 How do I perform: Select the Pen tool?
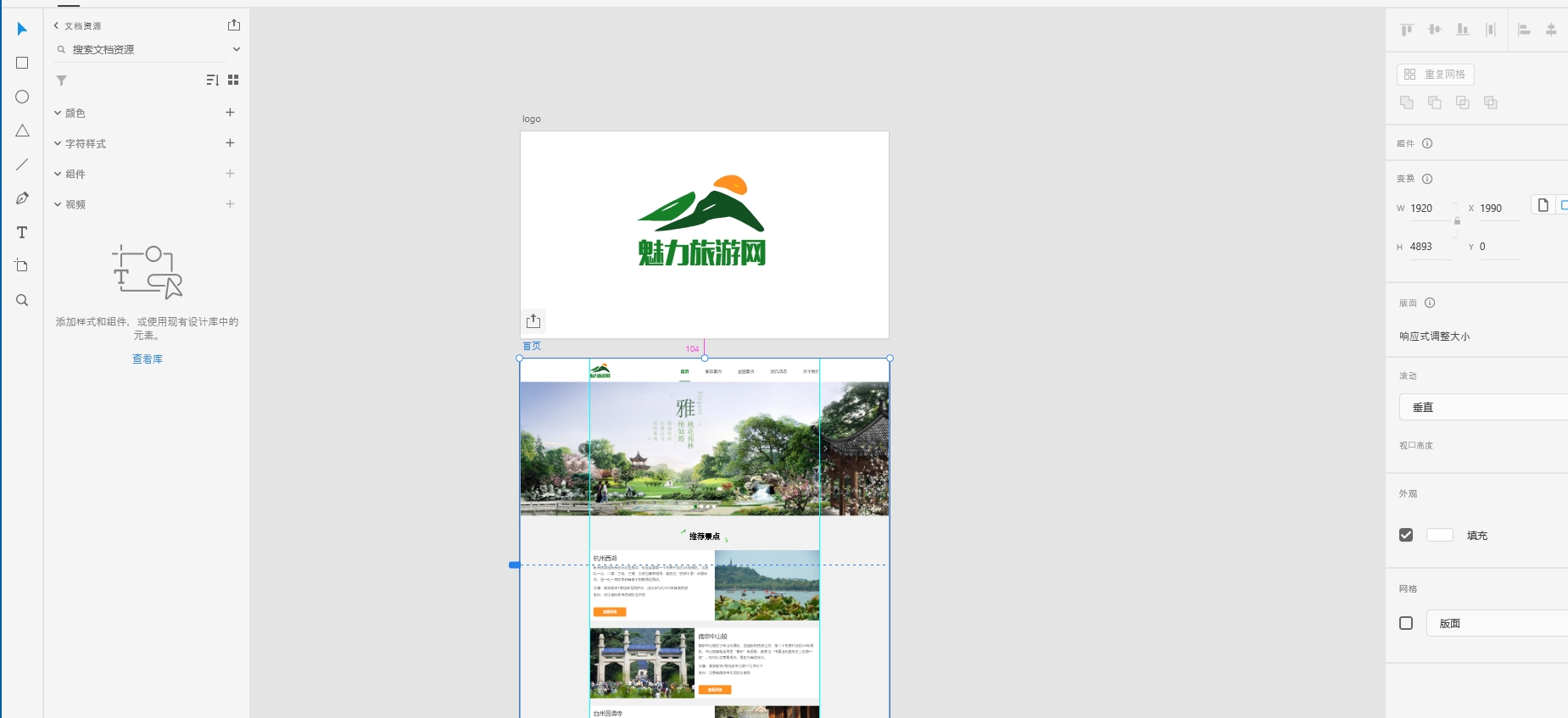pos(22,198)
